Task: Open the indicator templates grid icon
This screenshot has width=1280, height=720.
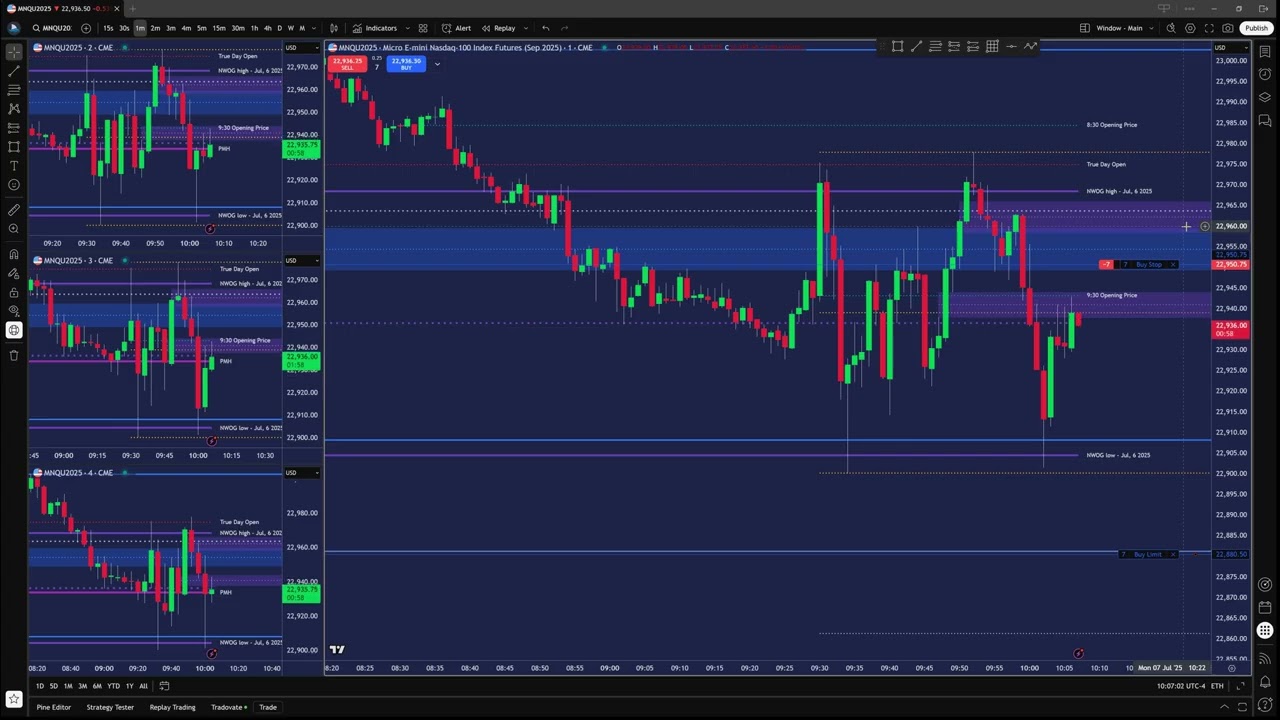Action: [423, 28]
